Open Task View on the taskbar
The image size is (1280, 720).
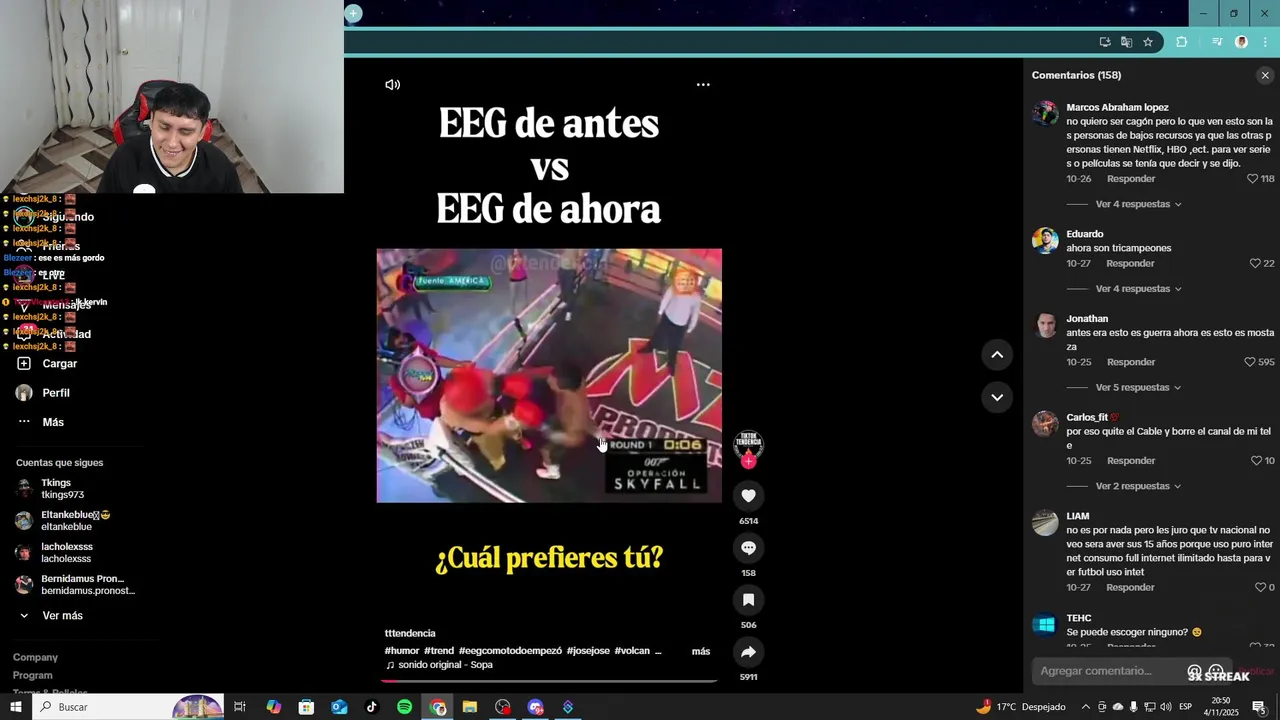coord(240,707)
